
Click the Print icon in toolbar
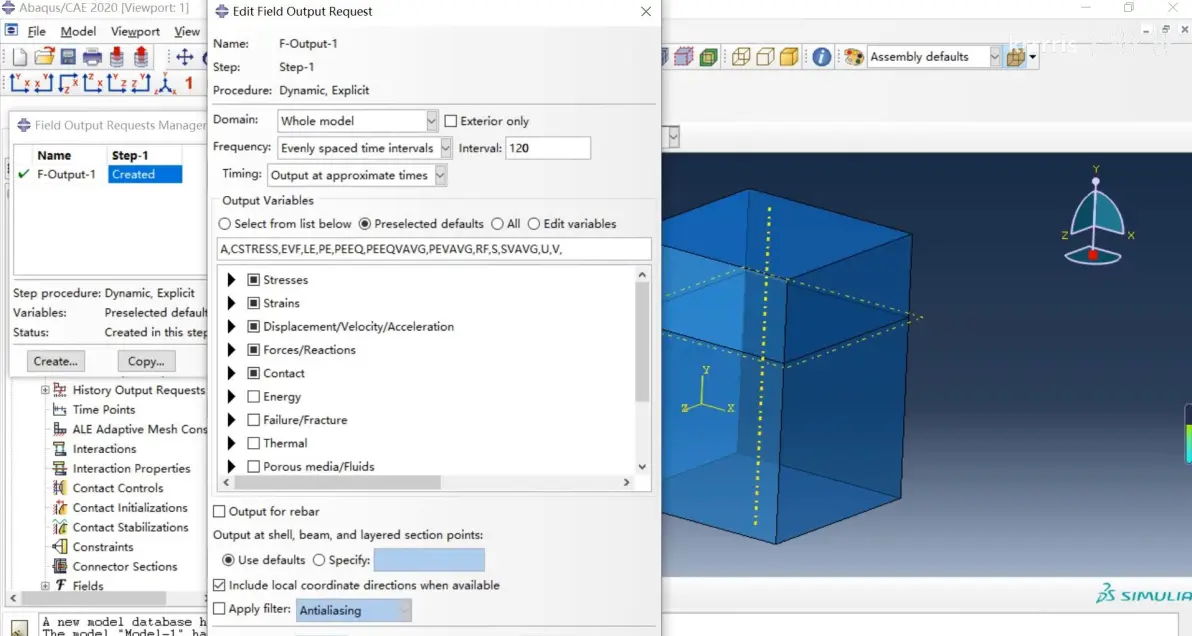click(93, 57)
